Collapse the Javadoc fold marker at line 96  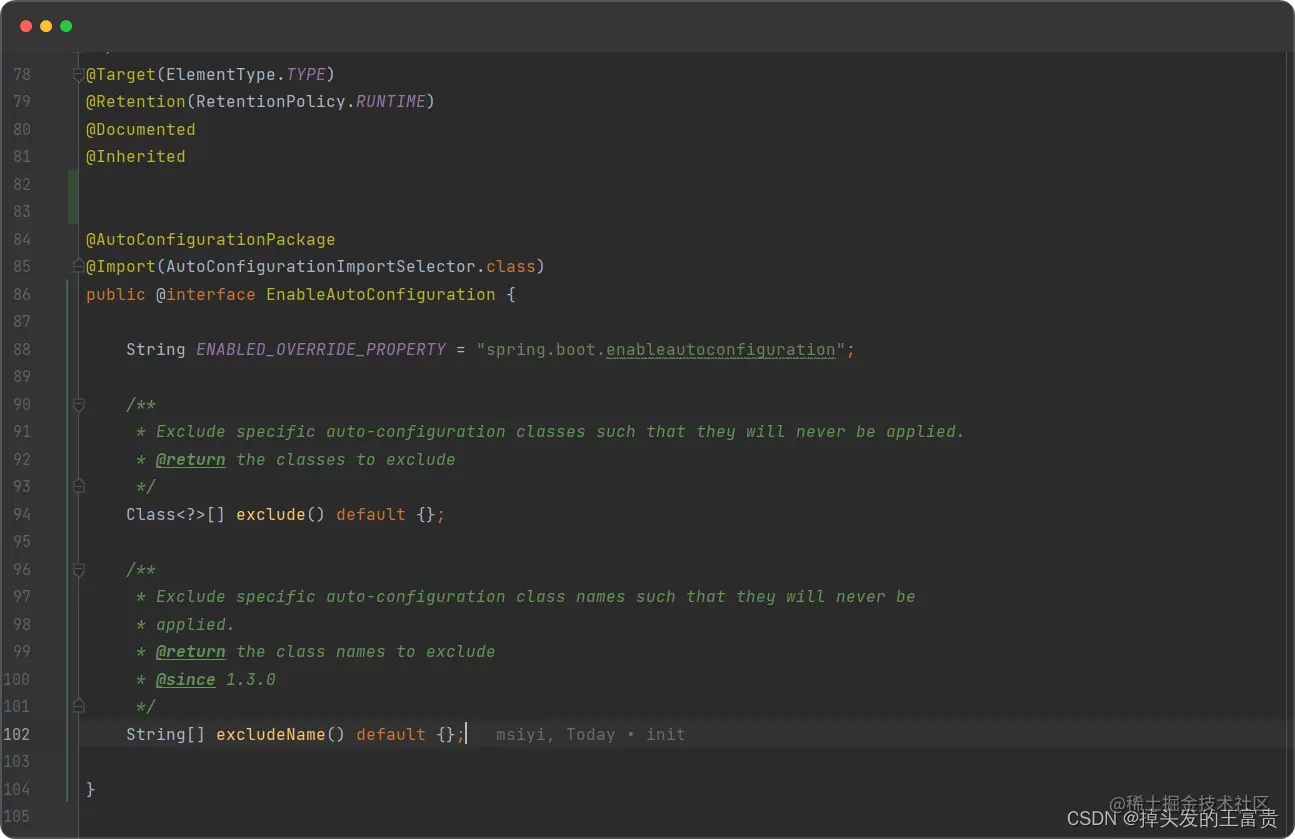(78, 570)
